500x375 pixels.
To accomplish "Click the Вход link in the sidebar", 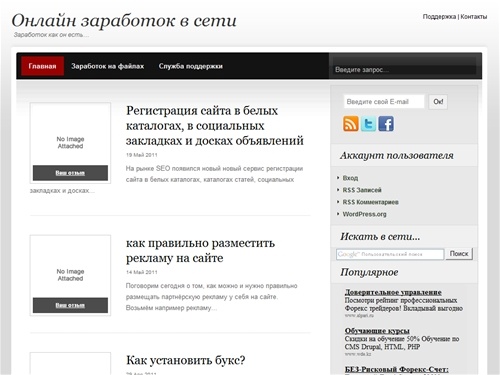I will click(350, 178).
